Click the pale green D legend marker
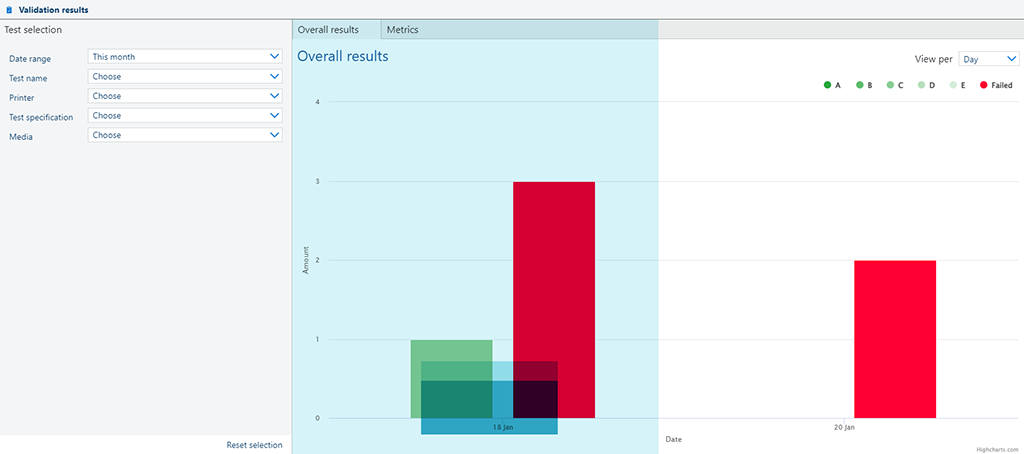Screen dimensions: 1024x454 pos(921,86)
